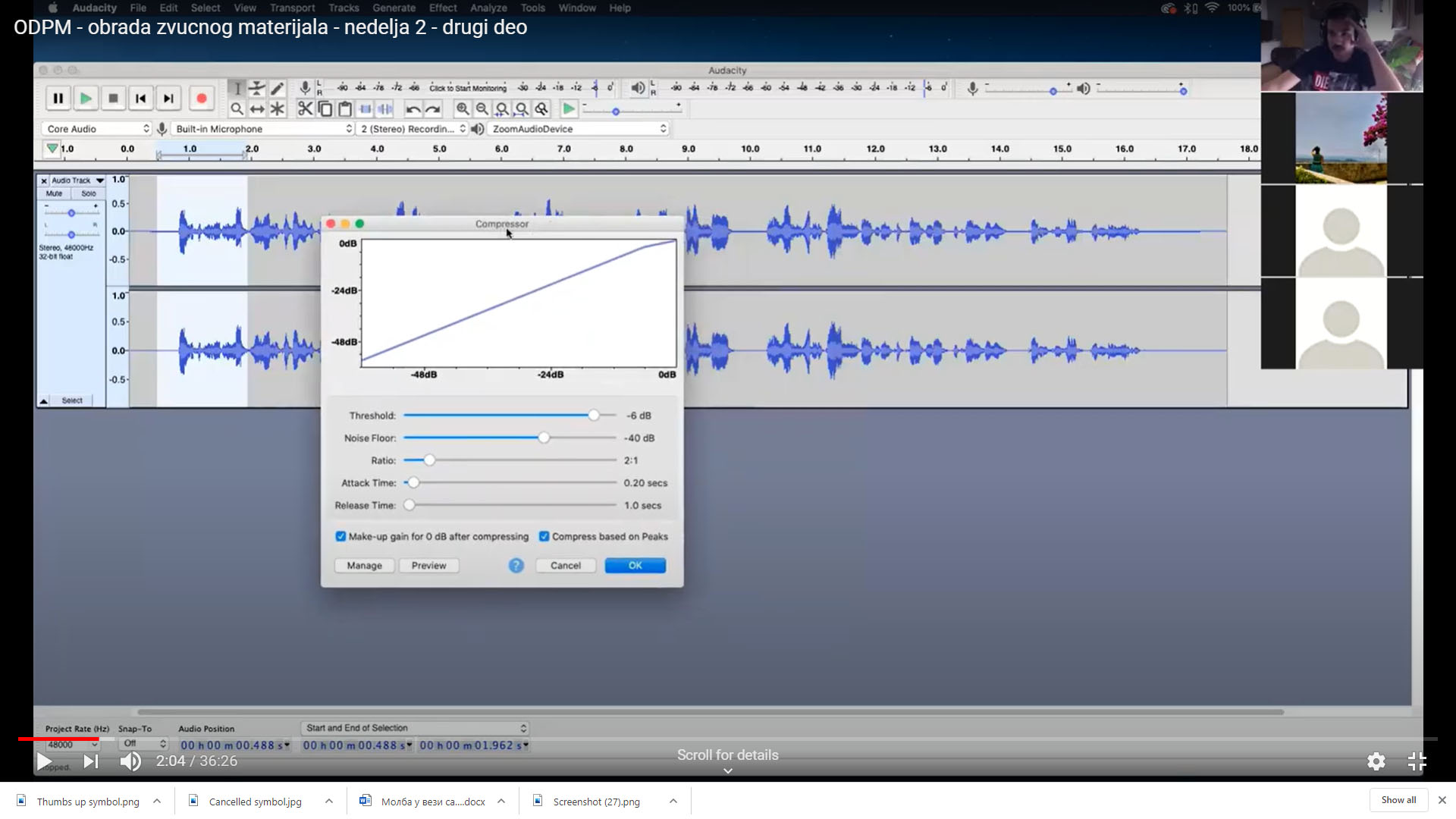Click the green Play button in Audacity

(x=86, y=99)
